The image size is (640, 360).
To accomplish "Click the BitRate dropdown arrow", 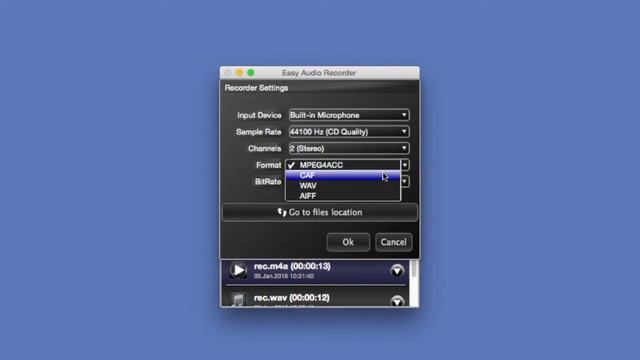I will (x=405, y=181).
